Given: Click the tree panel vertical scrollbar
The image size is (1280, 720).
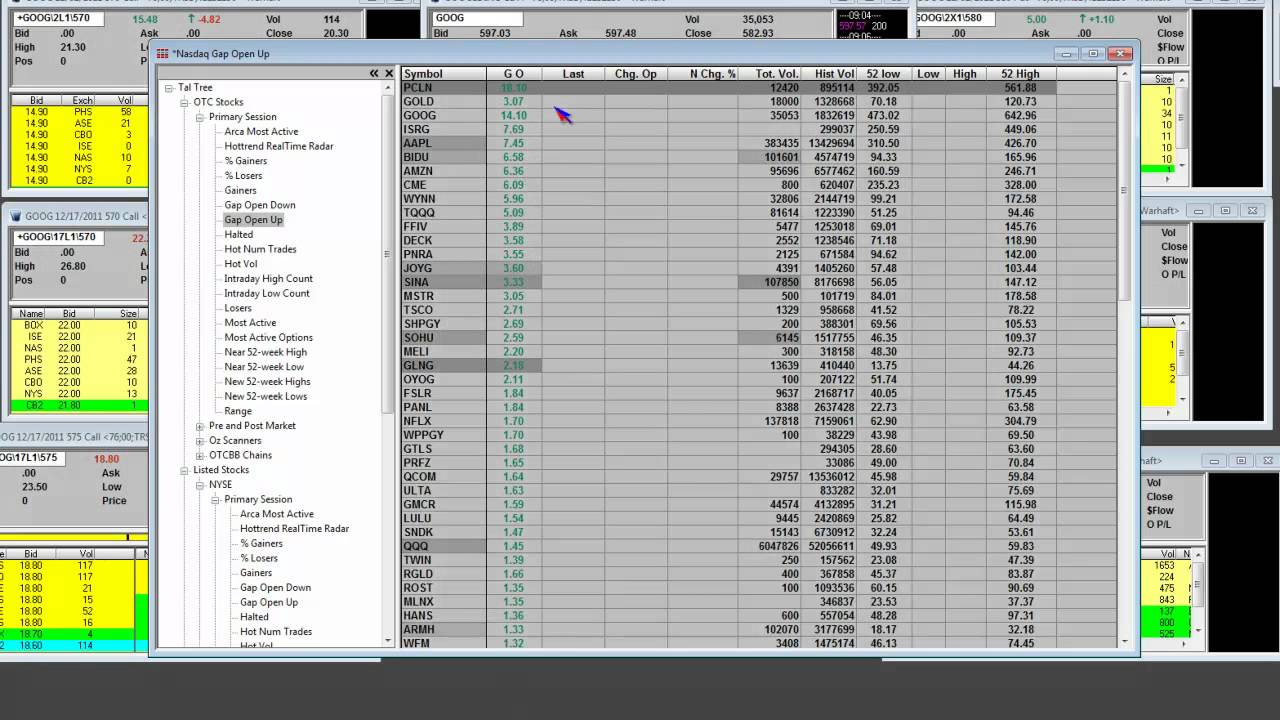Looking at the screenshot, I should click(x=389, y=254).
